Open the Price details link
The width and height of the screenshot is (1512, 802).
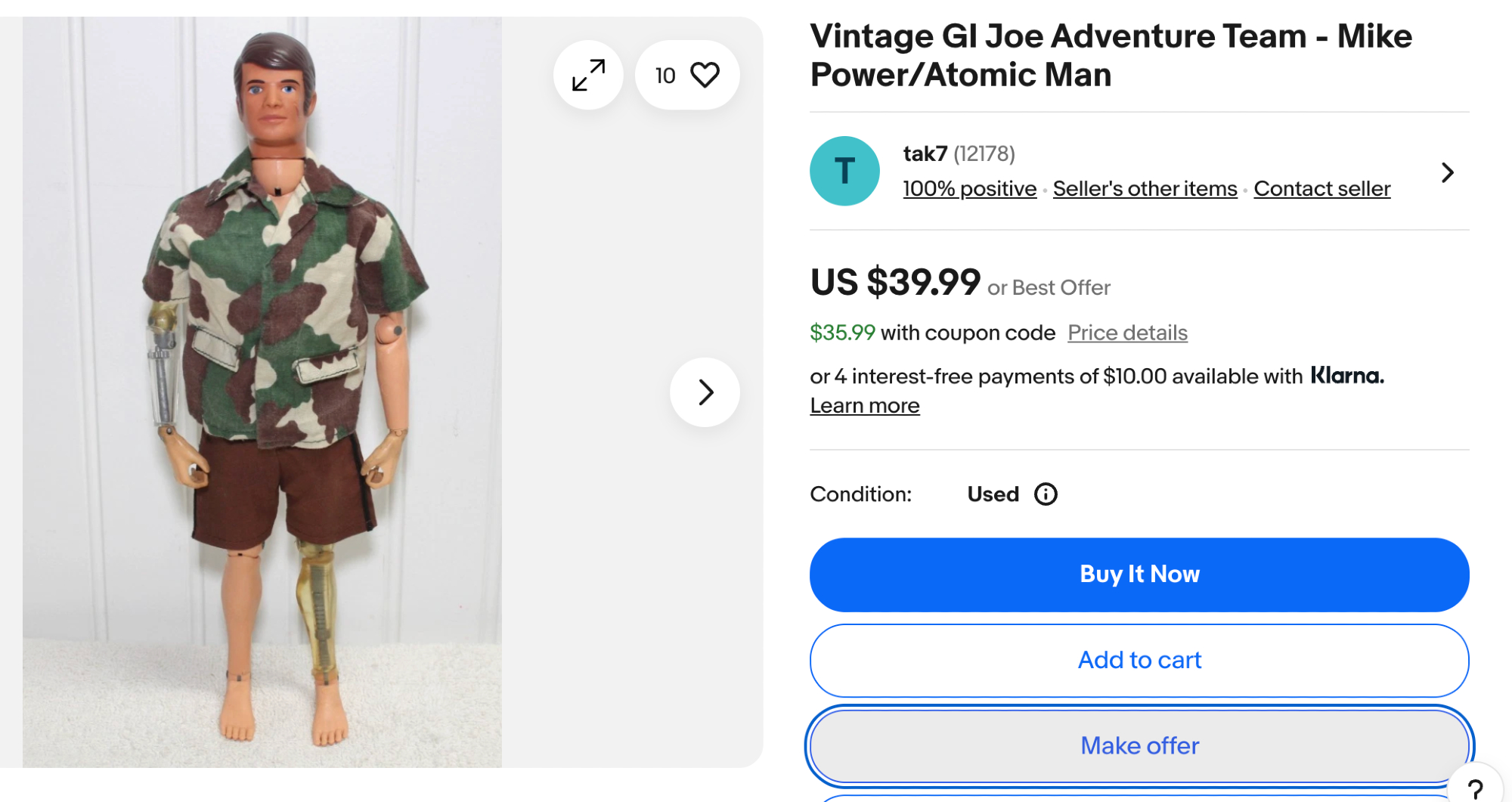(x=1127, y=333)
